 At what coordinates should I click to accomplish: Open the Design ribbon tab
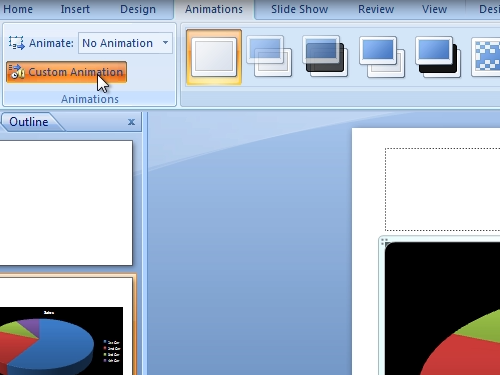click(x=138, y=9)
